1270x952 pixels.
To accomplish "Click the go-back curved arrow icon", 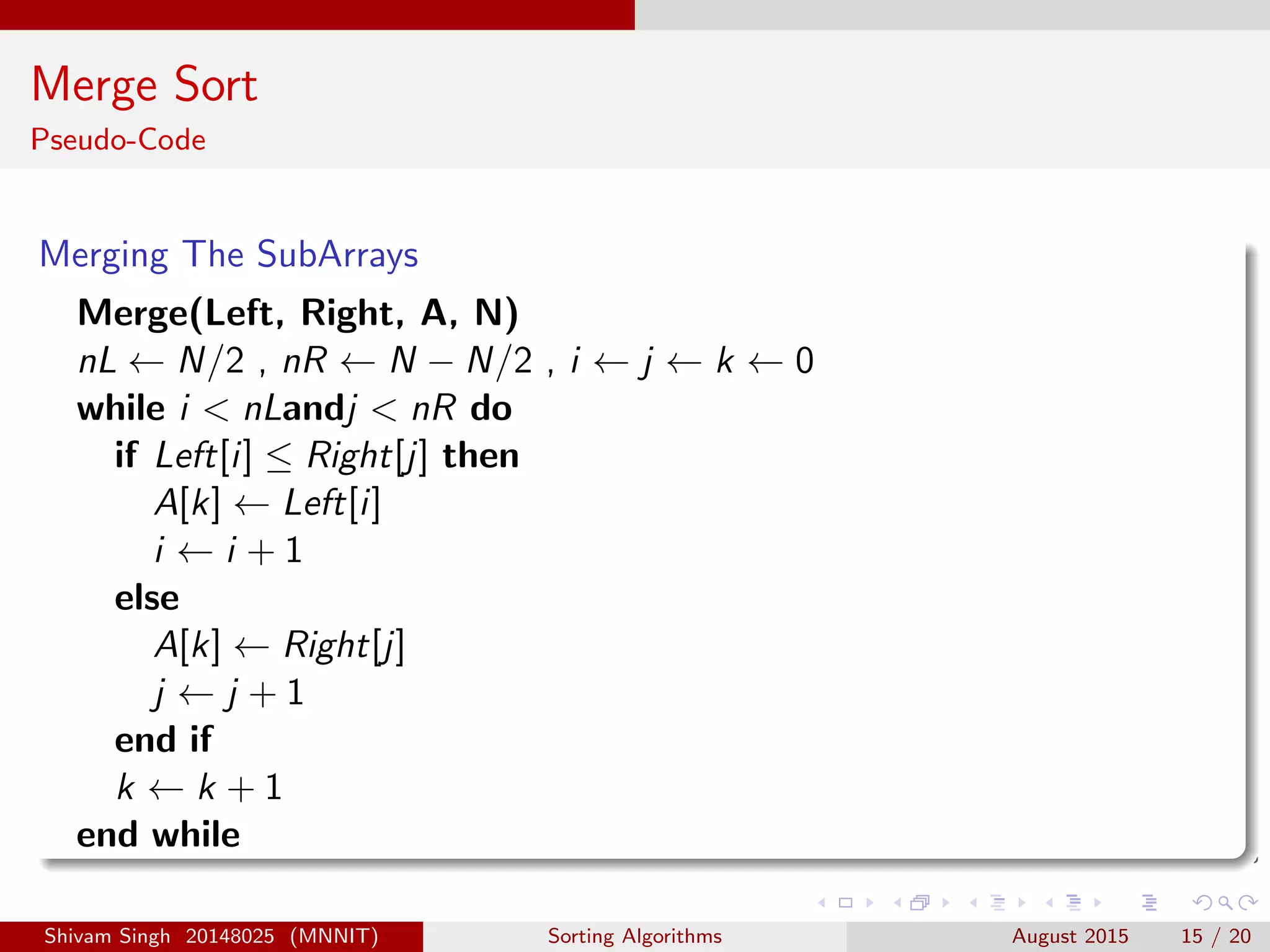I will (x=1202, y=902).
